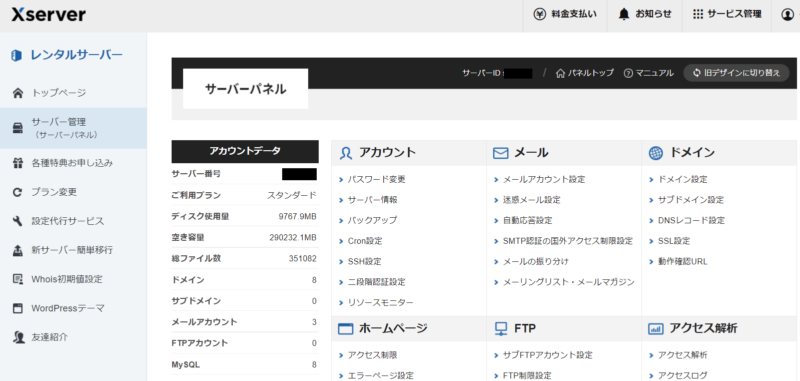The height and width of the screenshot is (381, 800).
Task: Open 動作確認URL link
Action: 683,262
